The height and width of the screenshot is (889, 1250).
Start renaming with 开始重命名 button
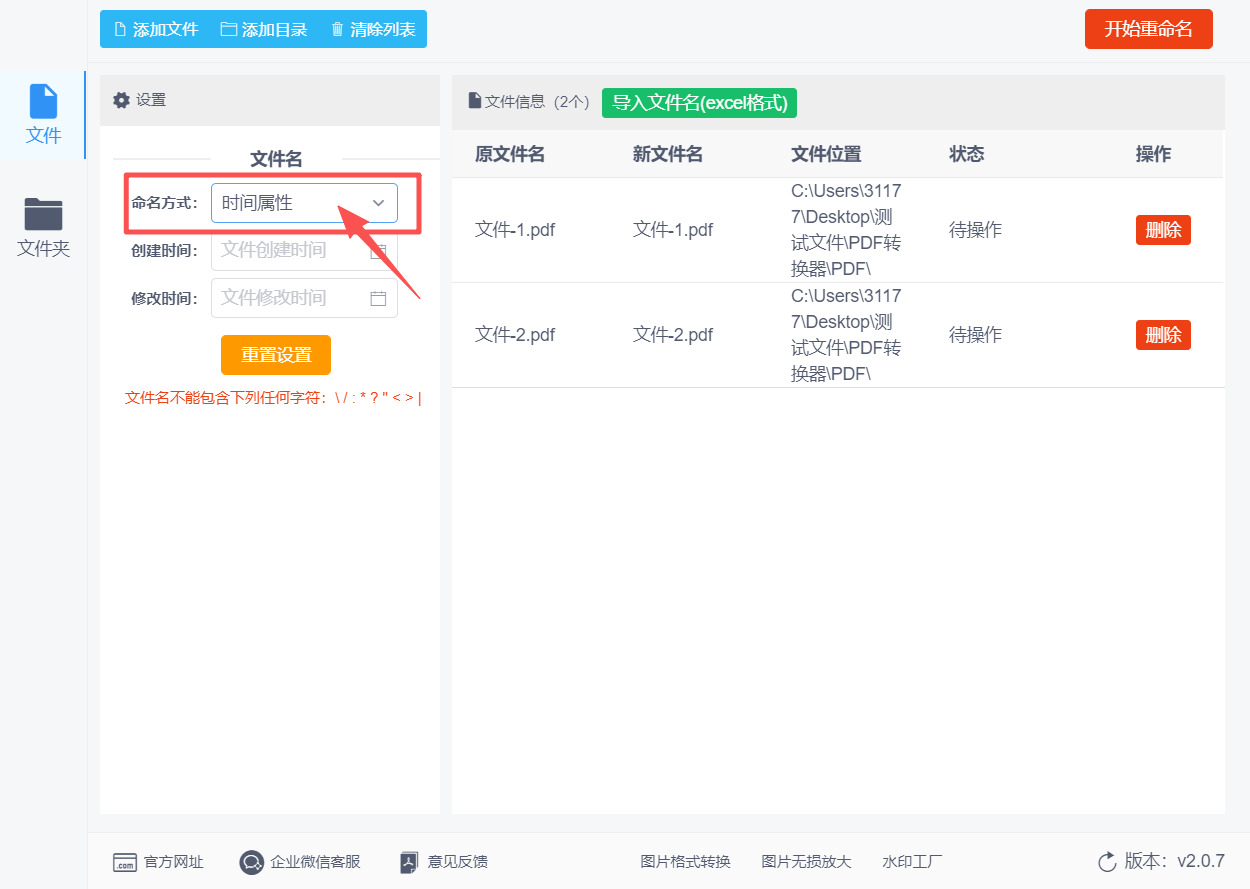coord(1148,29)
